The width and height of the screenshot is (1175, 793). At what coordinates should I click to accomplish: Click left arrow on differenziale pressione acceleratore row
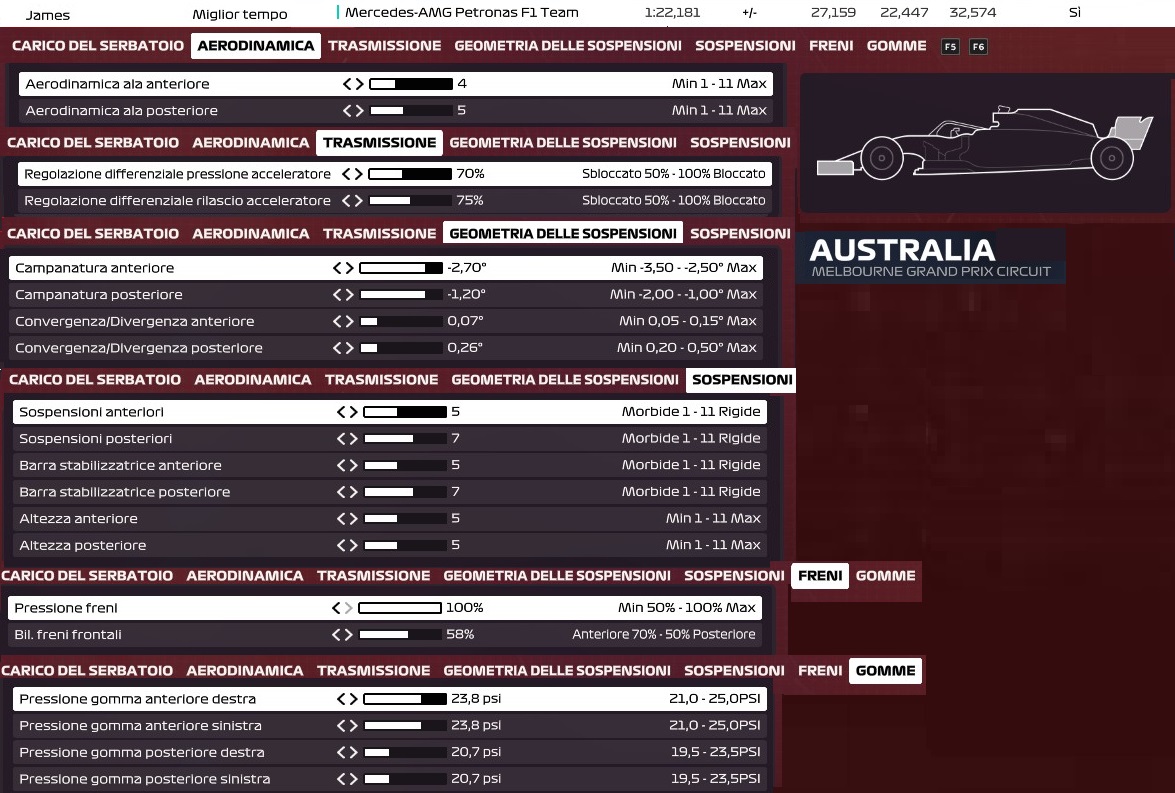tap(346, 174)
